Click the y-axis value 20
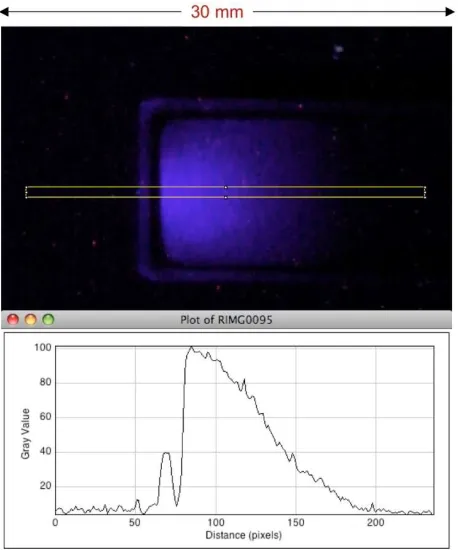Viewport: 458px width, 550px height. tap(45, 486)
